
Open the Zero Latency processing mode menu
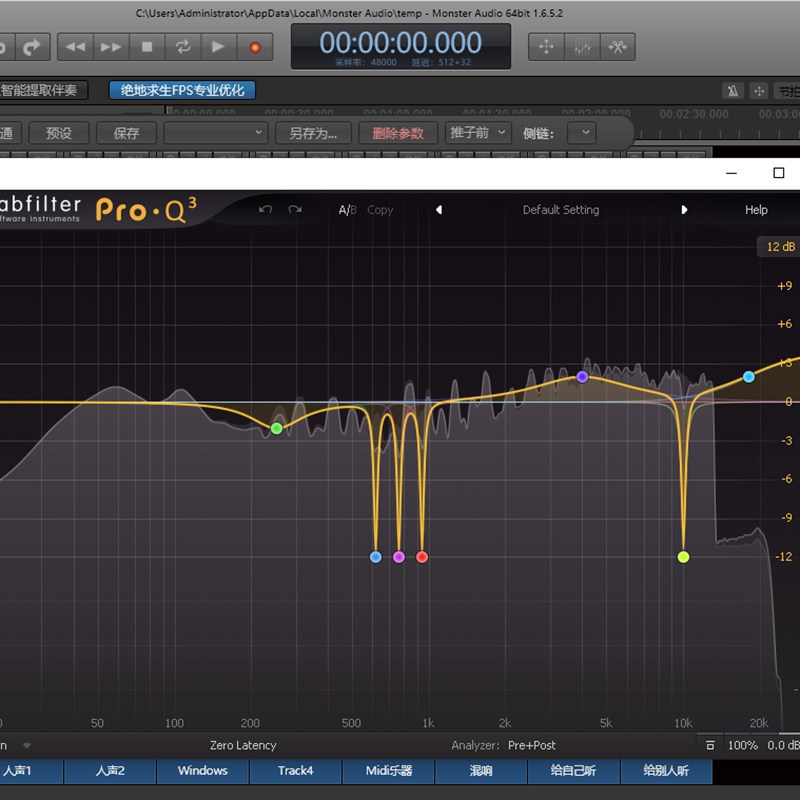(x=243, y=745)
